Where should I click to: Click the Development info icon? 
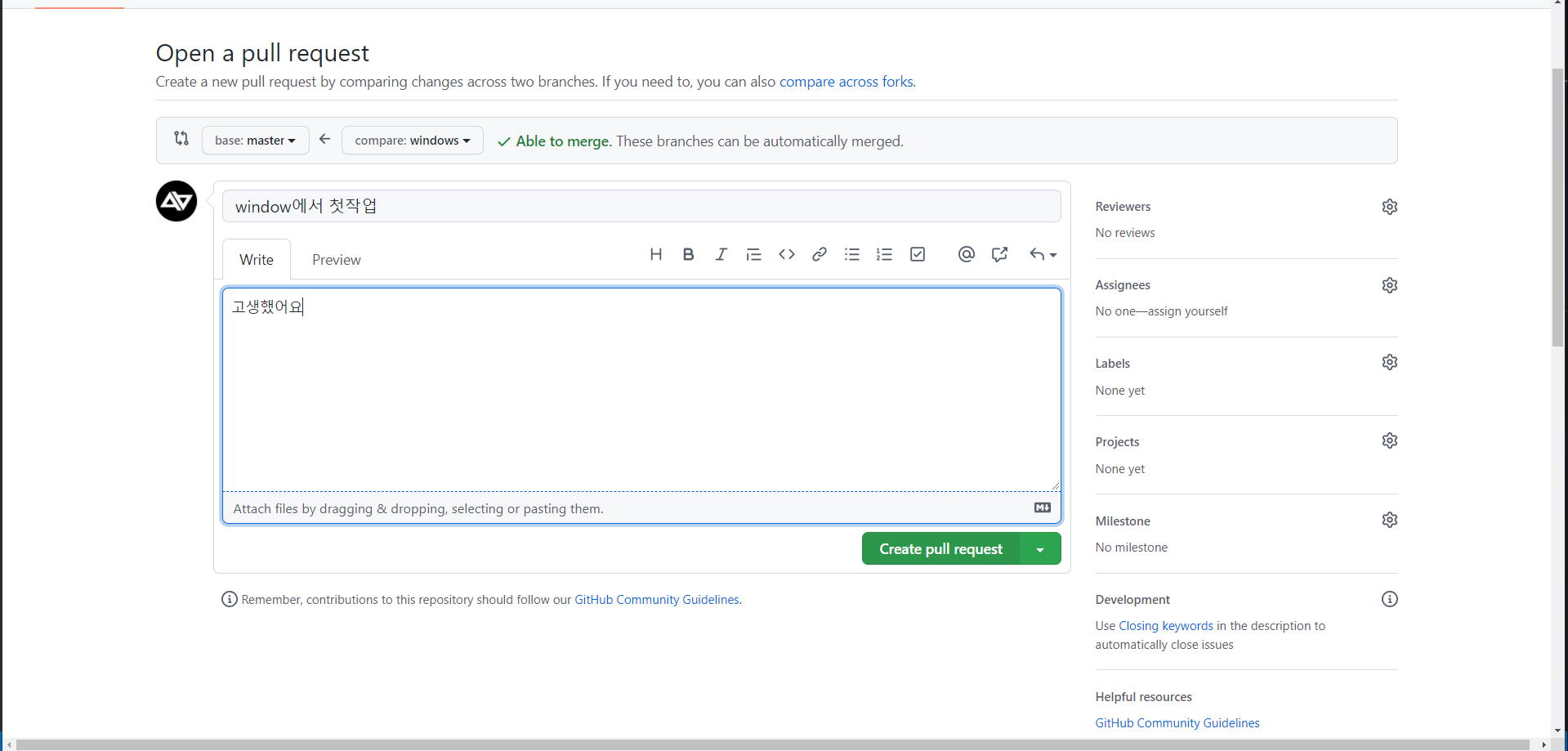coord(1389,599)
